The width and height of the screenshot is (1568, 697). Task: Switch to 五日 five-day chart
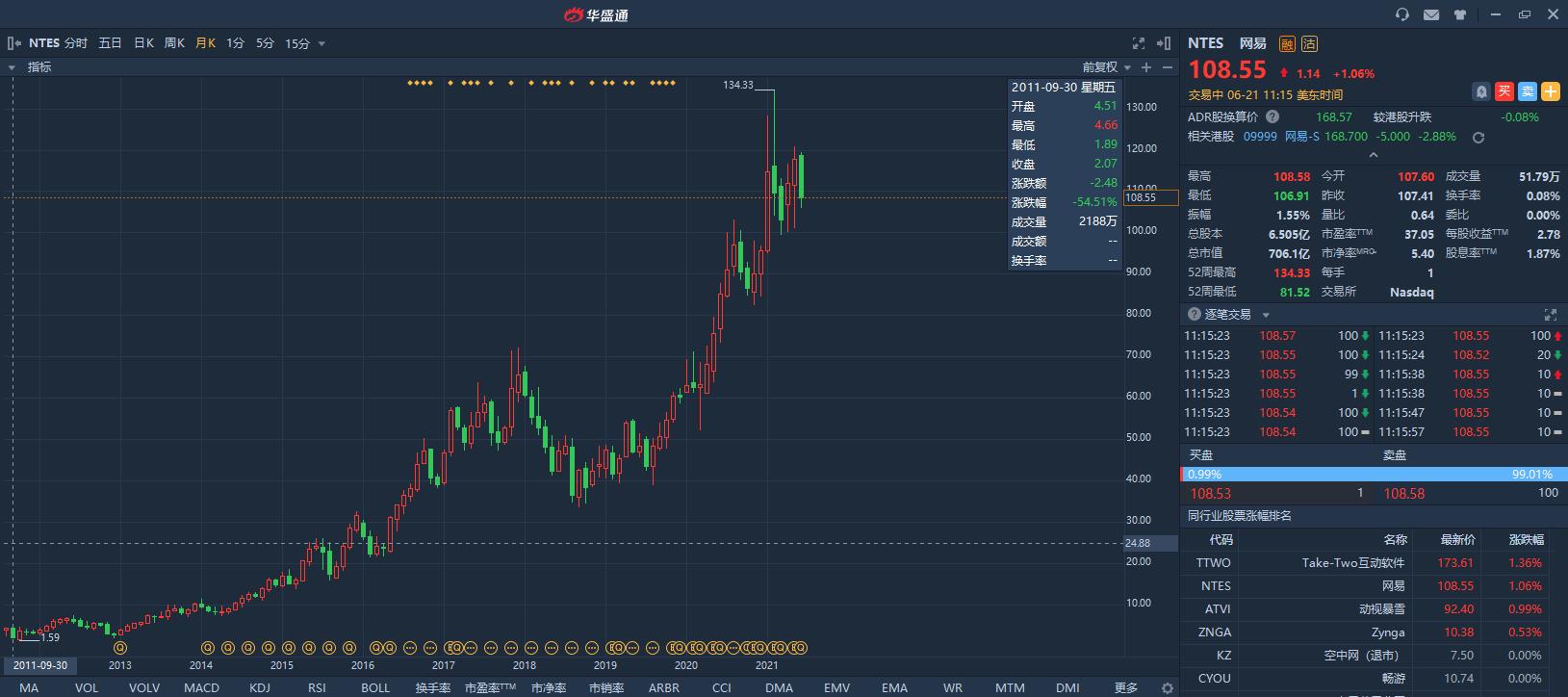pos(110,43)
